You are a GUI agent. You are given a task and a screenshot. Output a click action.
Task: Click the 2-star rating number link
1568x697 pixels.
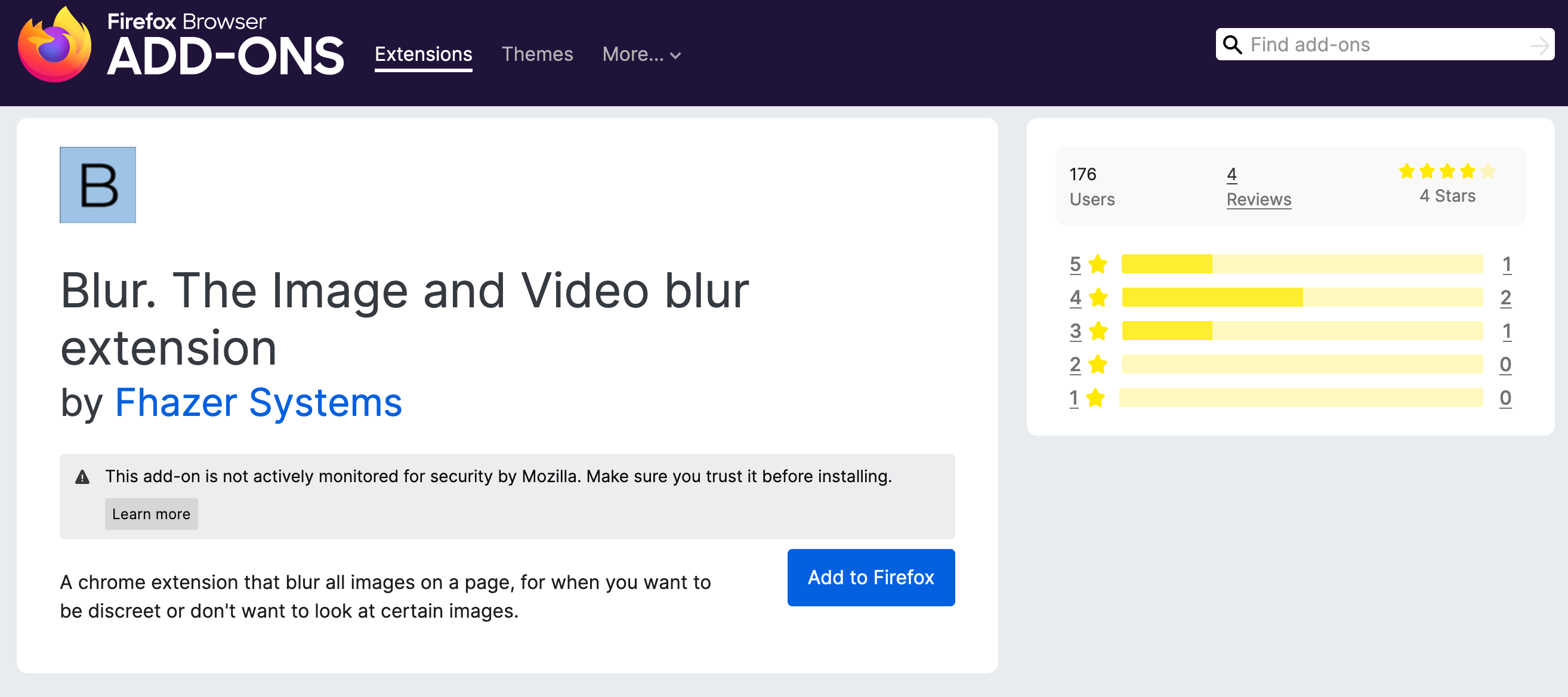pyautogui.click(x=1076, y=365)
